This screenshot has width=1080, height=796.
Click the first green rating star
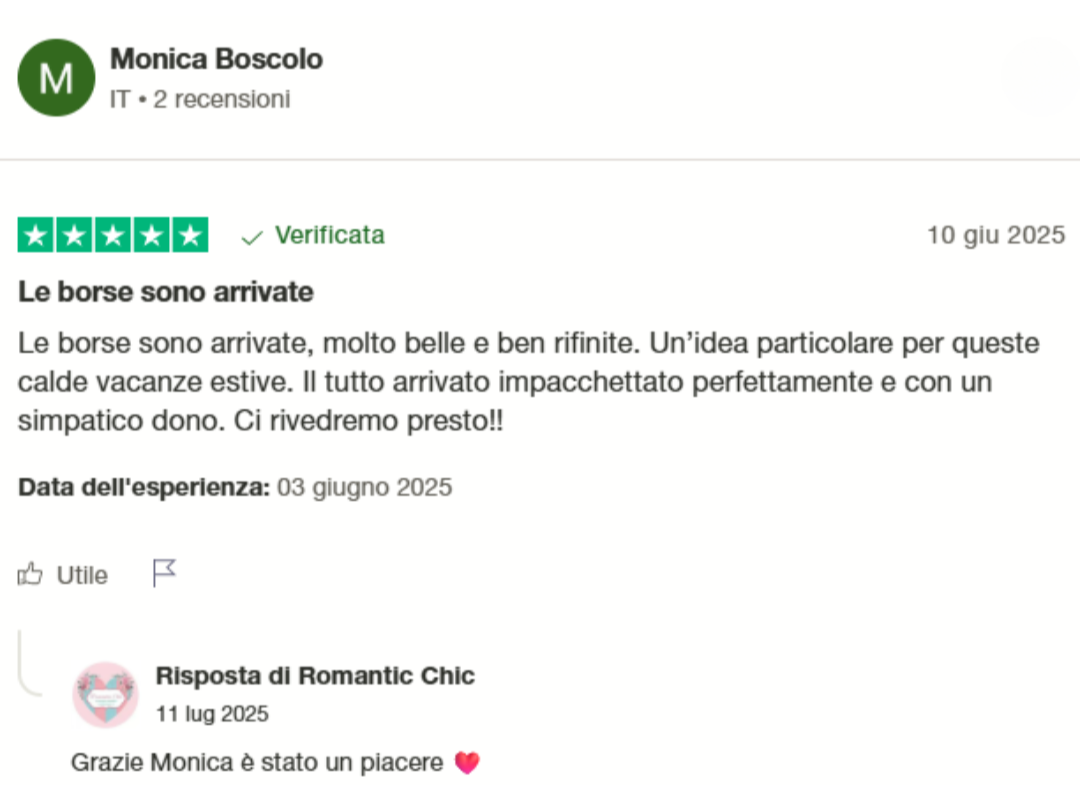click(36, 235)
